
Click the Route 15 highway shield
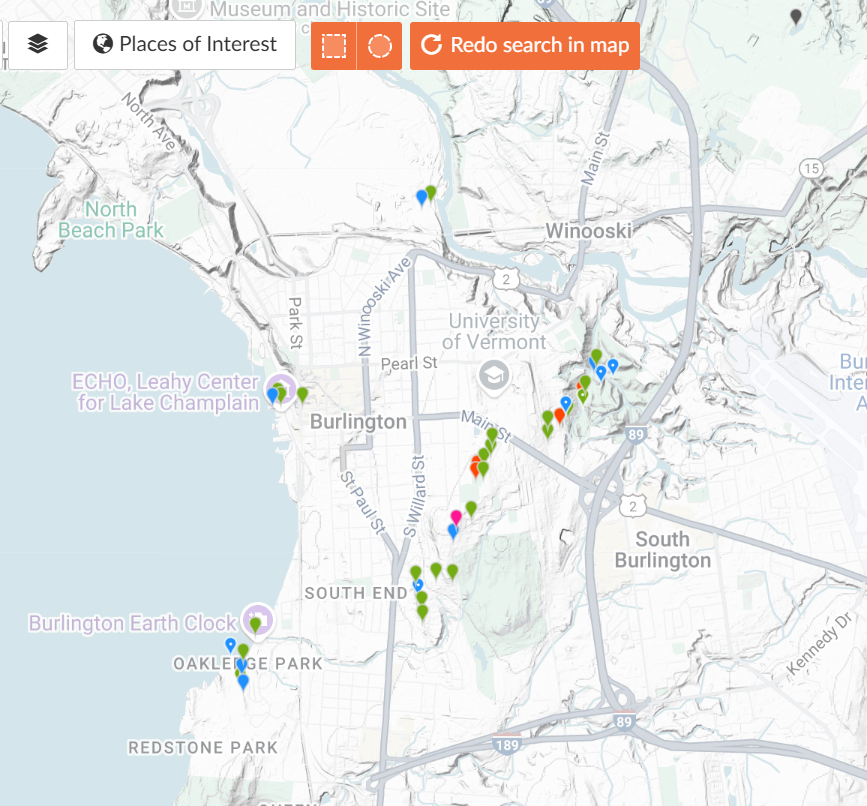(x=810, y=167)
